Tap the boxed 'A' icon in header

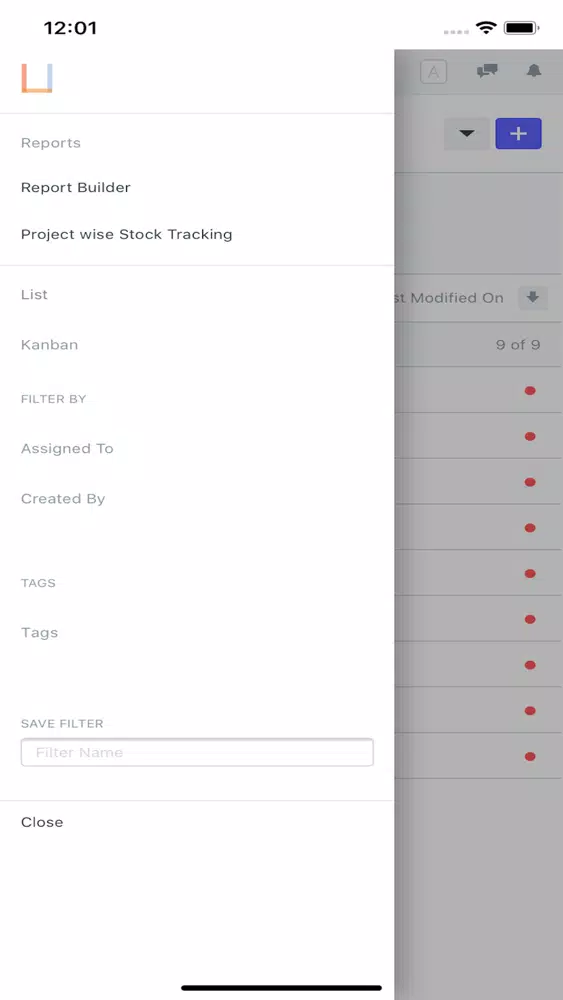434,72
